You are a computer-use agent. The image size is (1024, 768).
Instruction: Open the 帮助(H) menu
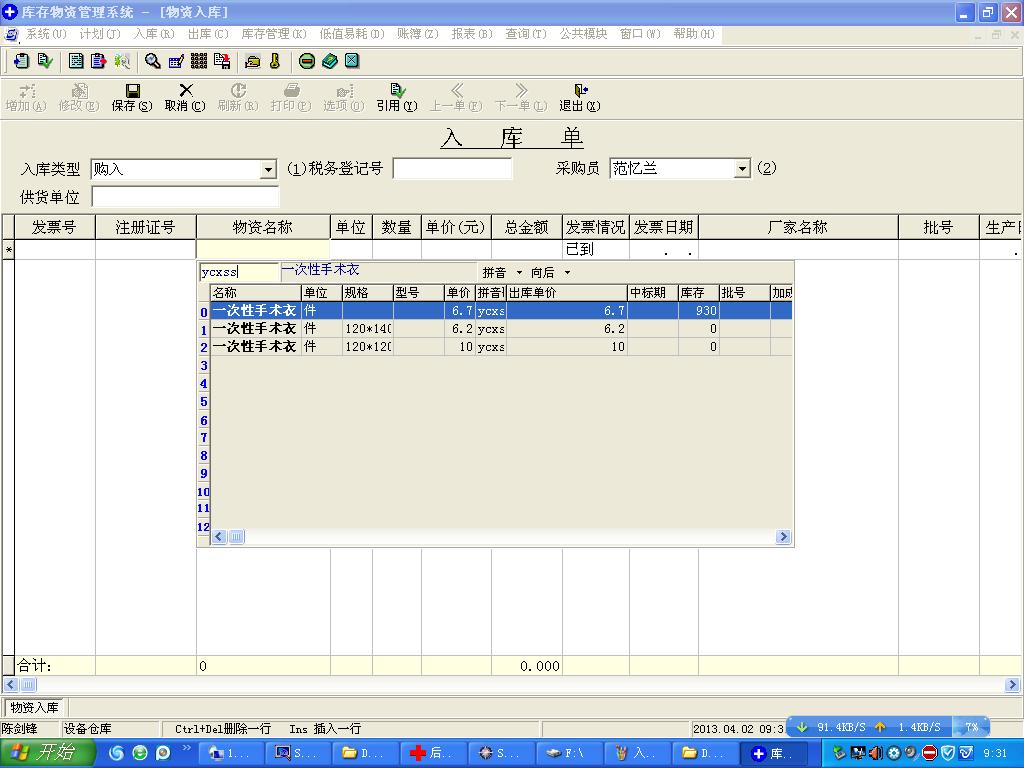tap(694, 34)
